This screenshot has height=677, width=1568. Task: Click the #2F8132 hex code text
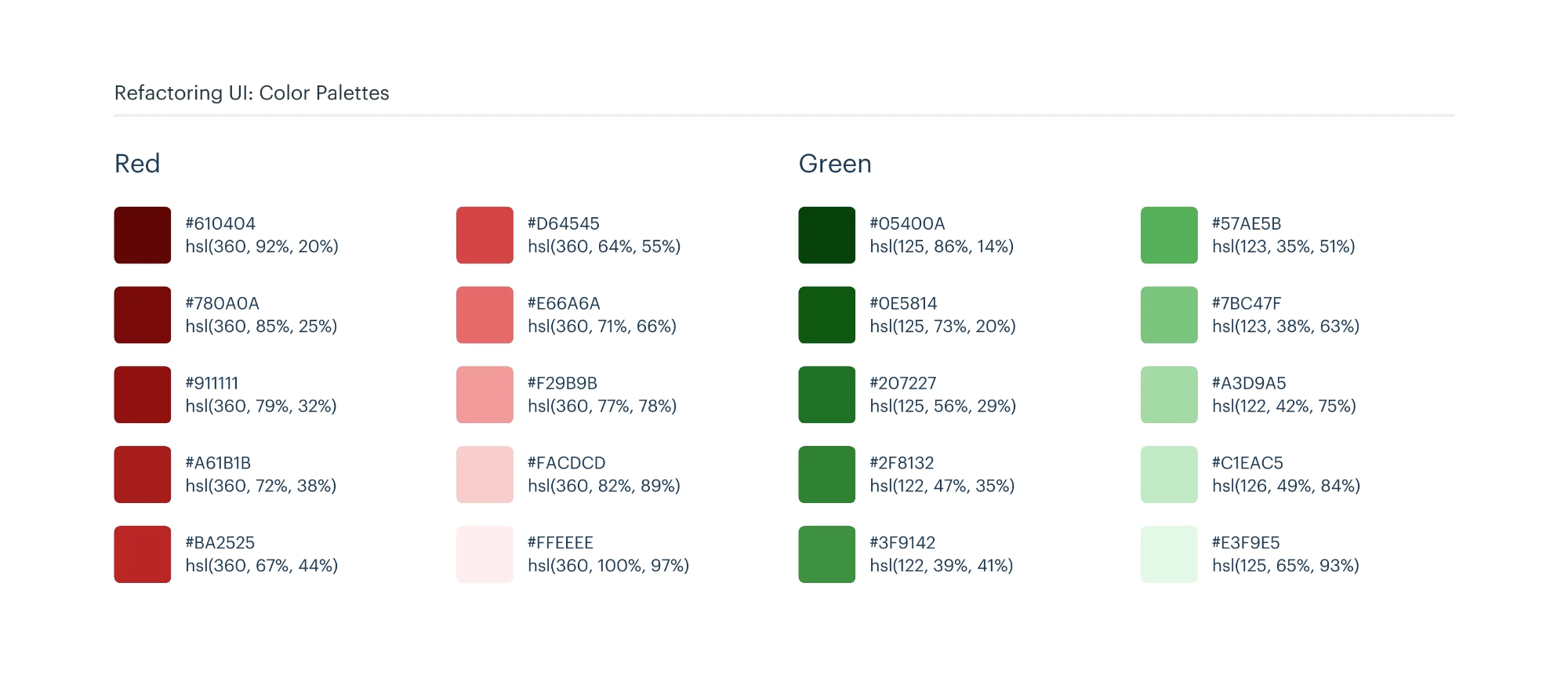[x=902, y=463]
